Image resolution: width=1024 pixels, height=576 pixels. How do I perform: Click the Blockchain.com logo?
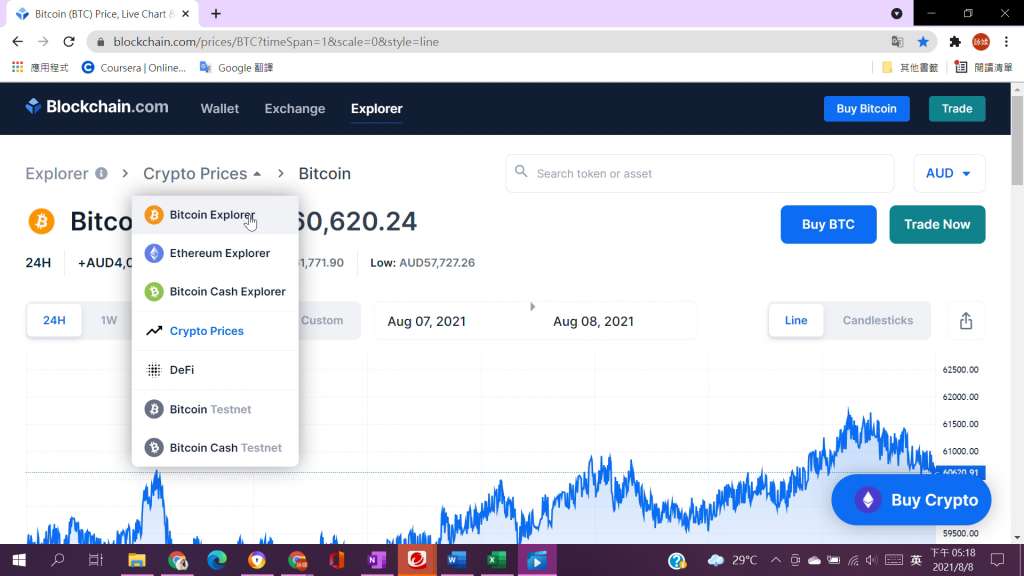97,106
